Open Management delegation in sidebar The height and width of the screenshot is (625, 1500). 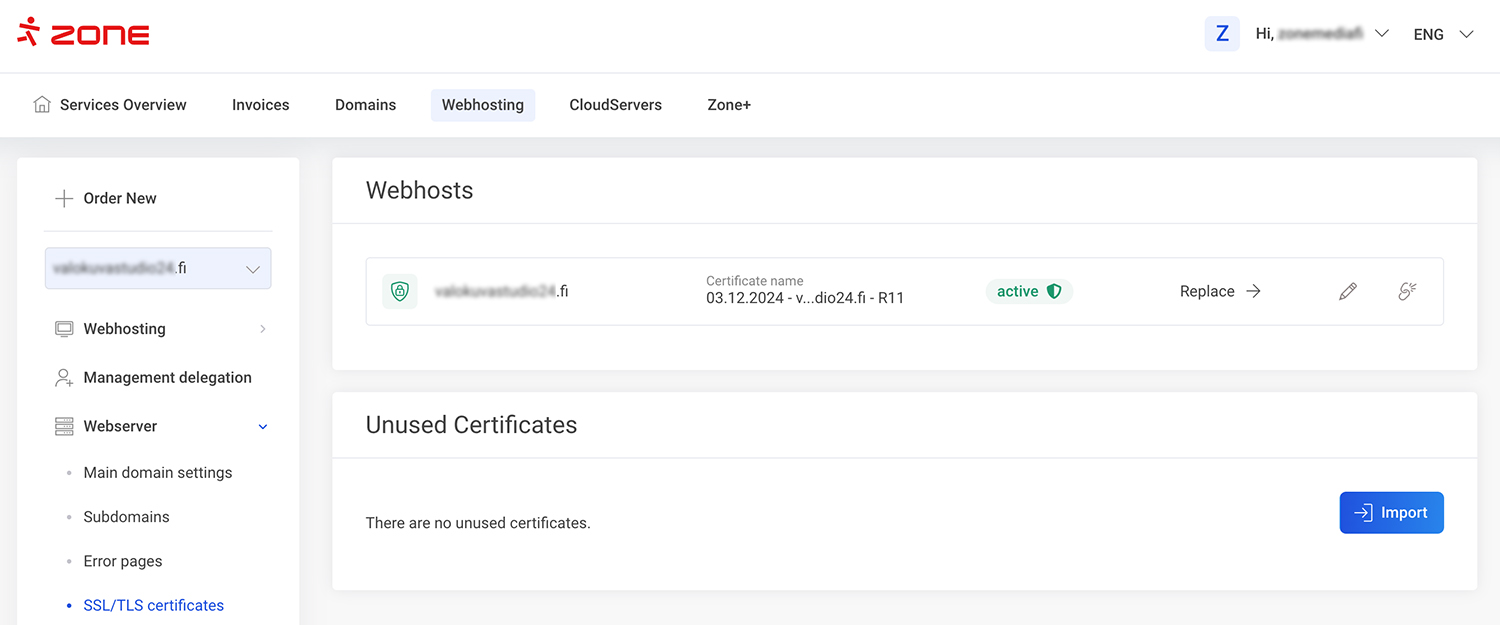tap(167, 378)
